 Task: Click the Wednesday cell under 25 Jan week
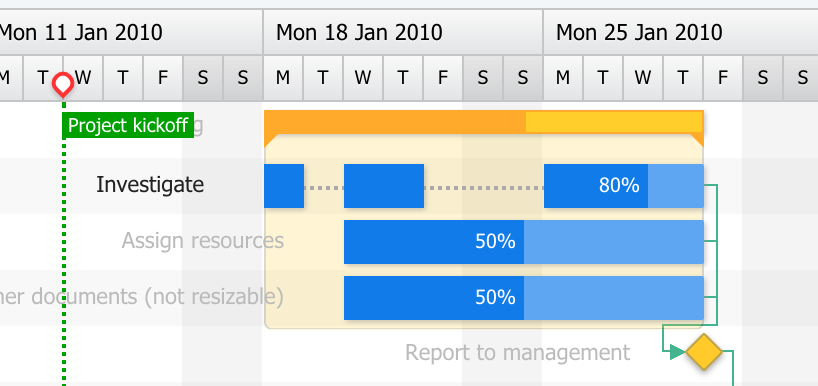[643, 78]
